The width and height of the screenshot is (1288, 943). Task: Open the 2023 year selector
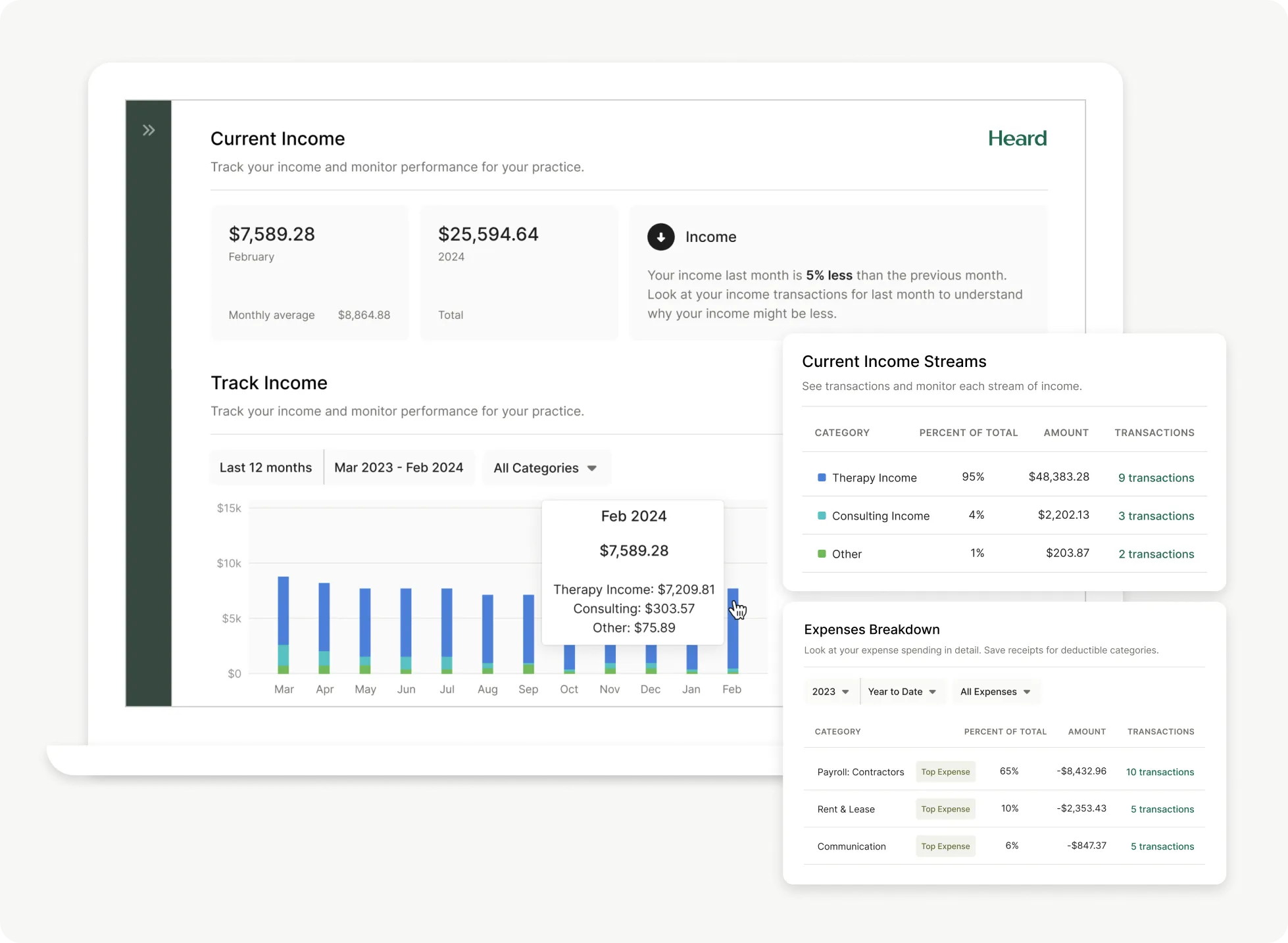point(830,691)
